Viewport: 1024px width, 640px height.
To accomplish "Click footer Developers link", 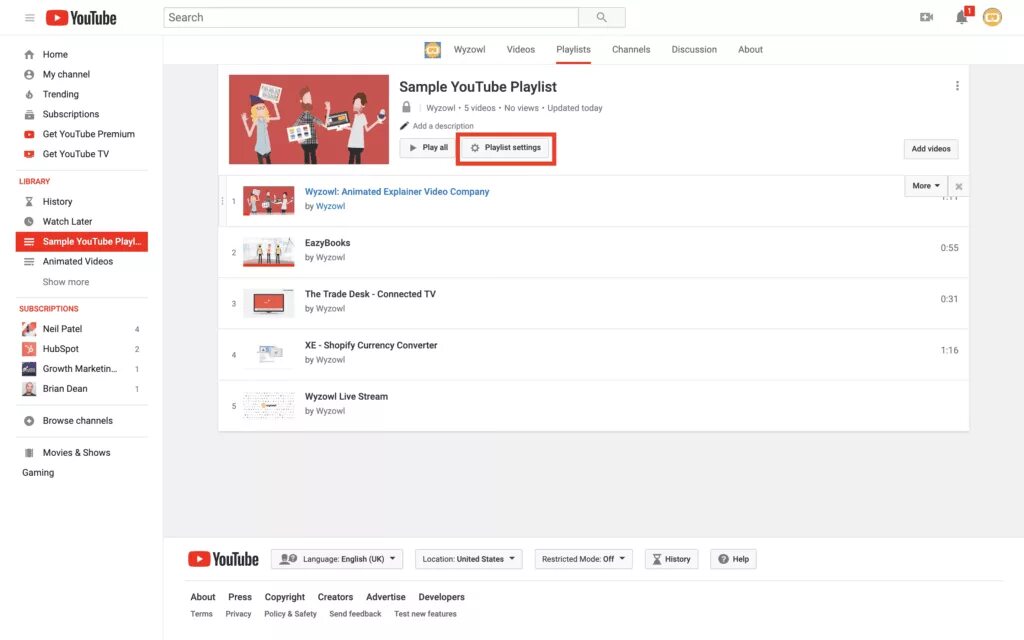I will coord(441,597).
